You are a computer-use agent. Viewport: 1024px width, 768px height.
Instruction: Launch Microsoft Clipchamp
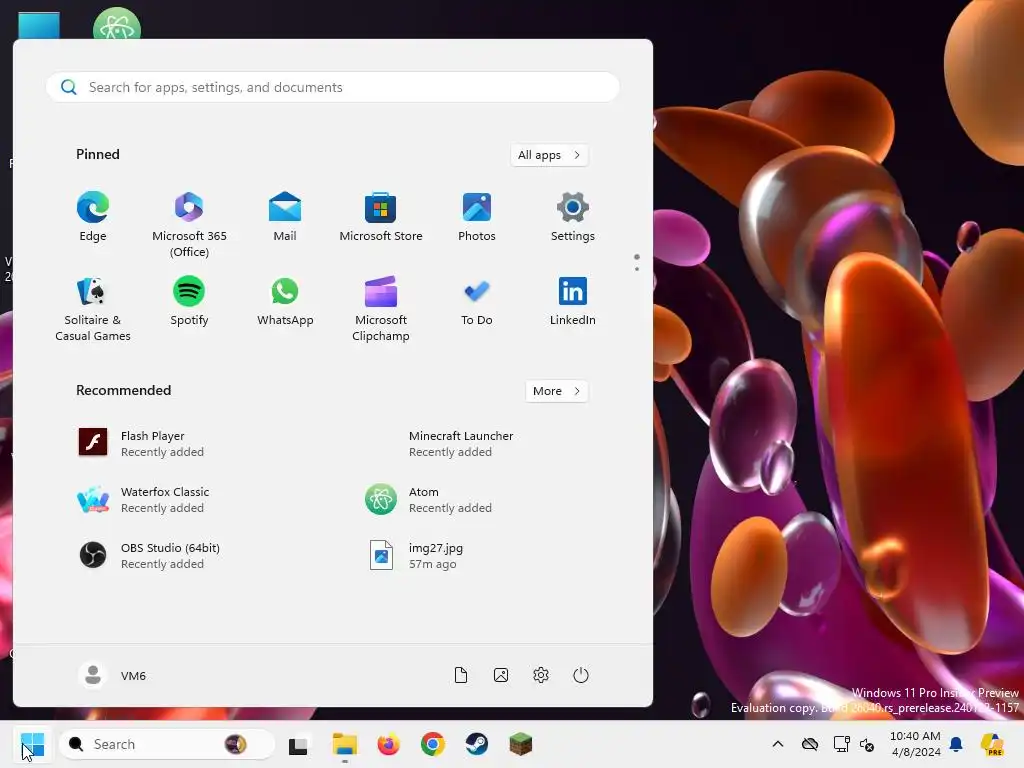click(x=381, y=308)
